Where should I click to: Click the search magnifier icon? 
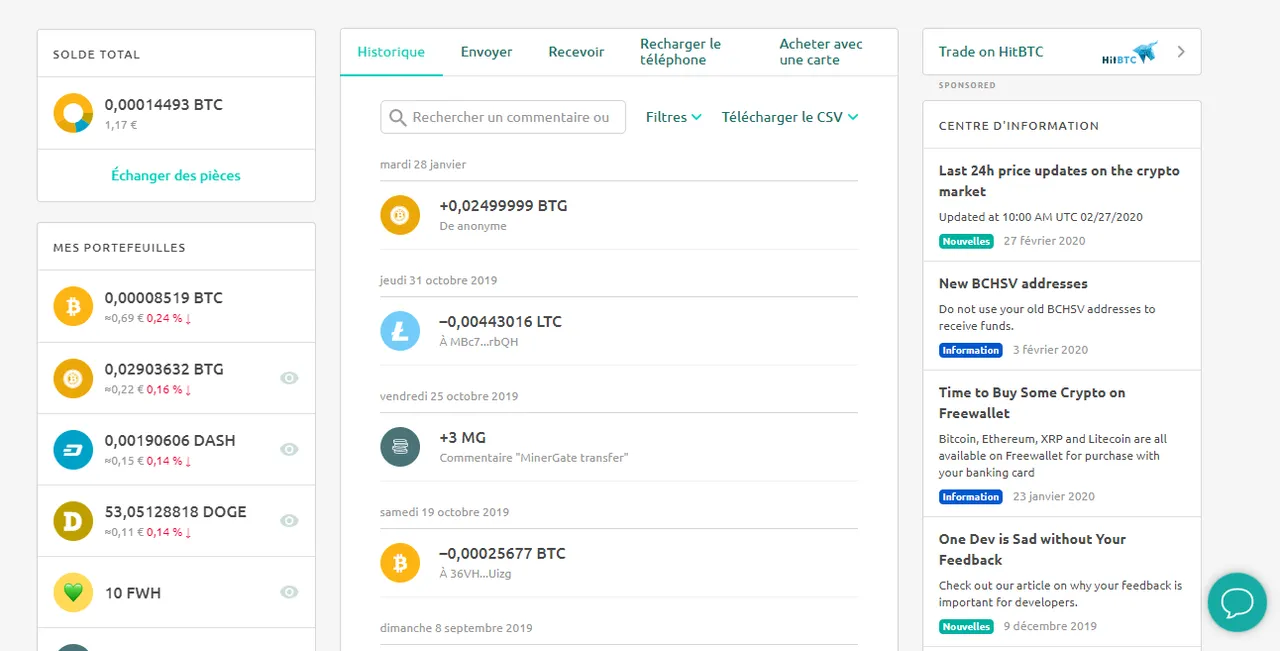click(x=397, y=117)
